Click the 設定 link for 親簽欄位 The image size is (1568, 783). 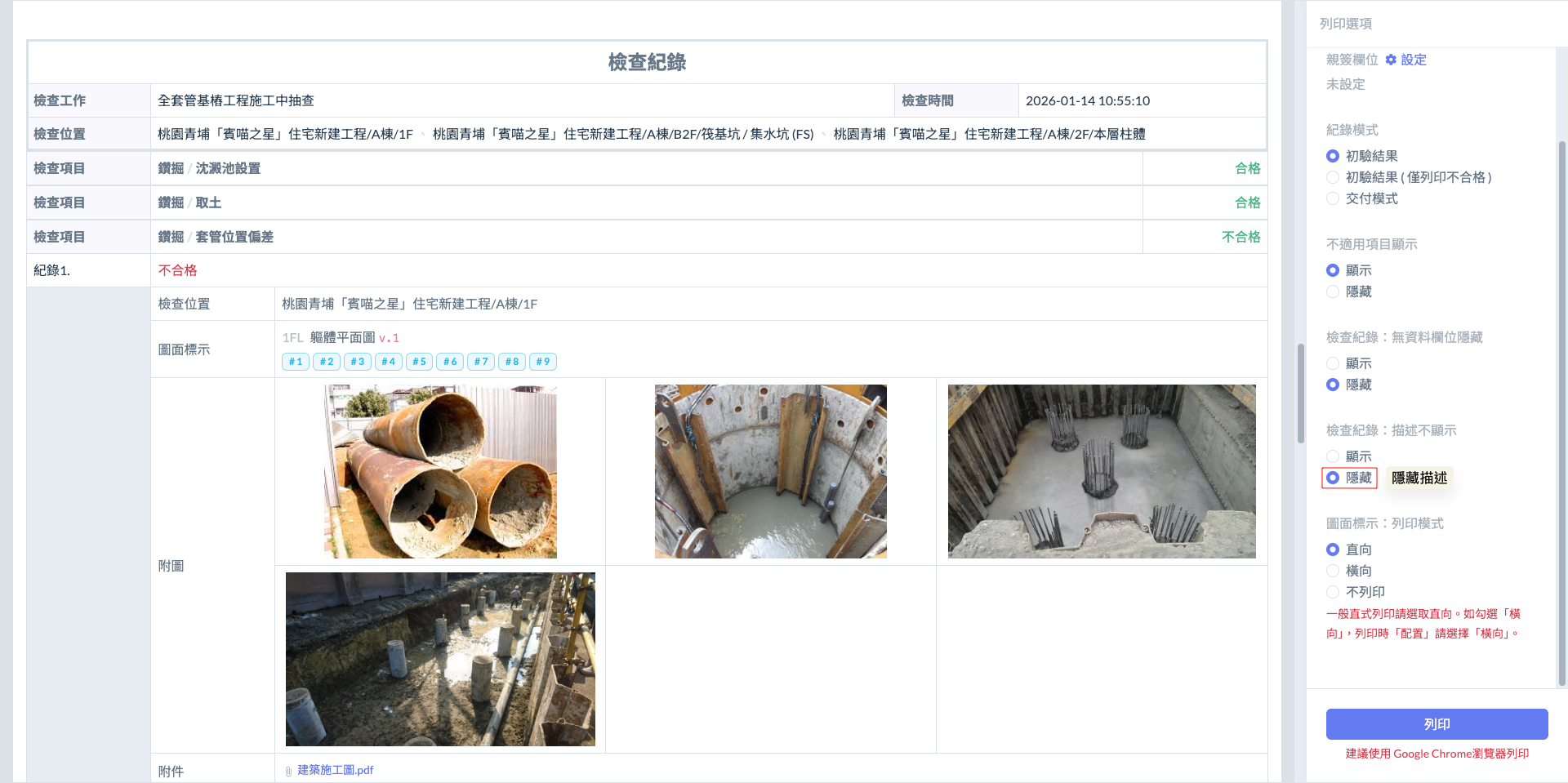coord(1414,60)
